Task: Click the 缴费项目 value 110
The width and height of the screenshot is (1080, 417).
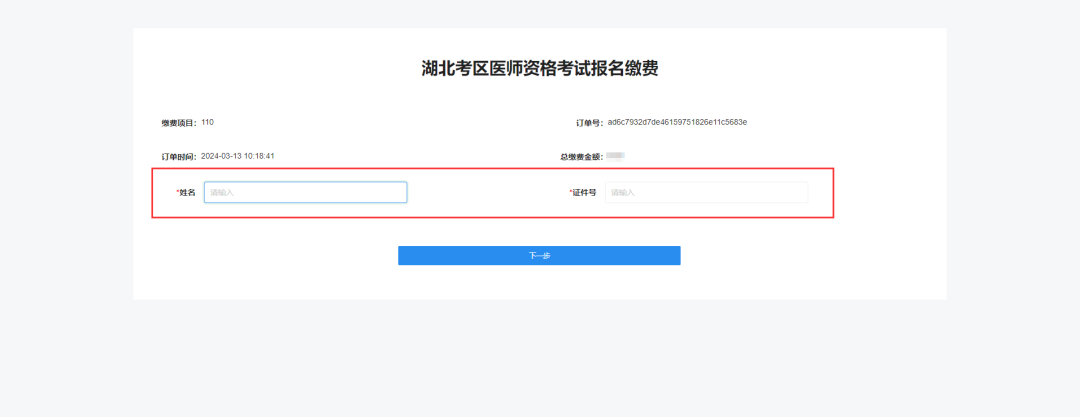Action: click(207, 122)
